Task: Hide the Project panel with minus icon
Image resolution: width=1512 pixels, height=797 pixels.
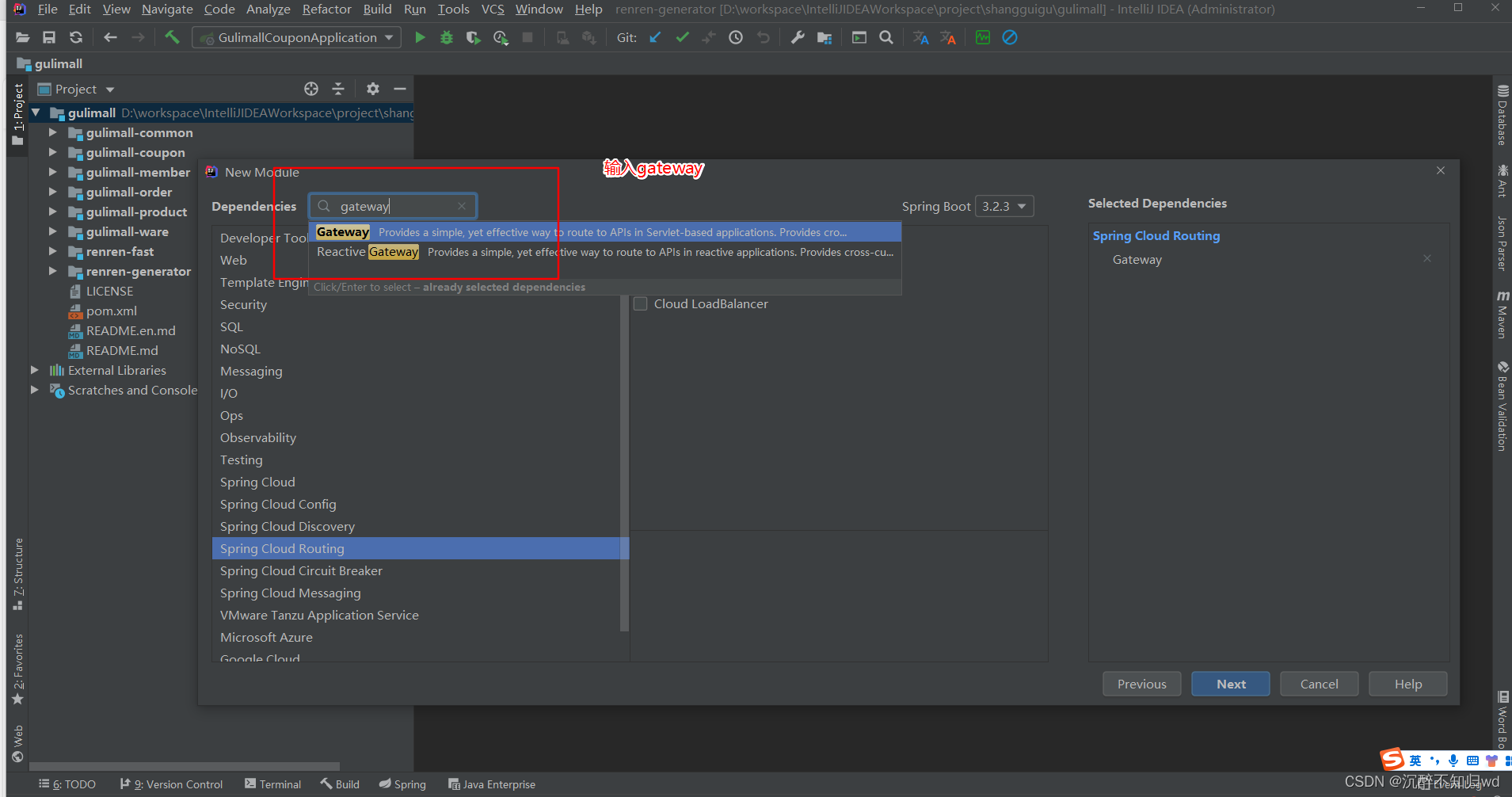Action: [400, 89]
